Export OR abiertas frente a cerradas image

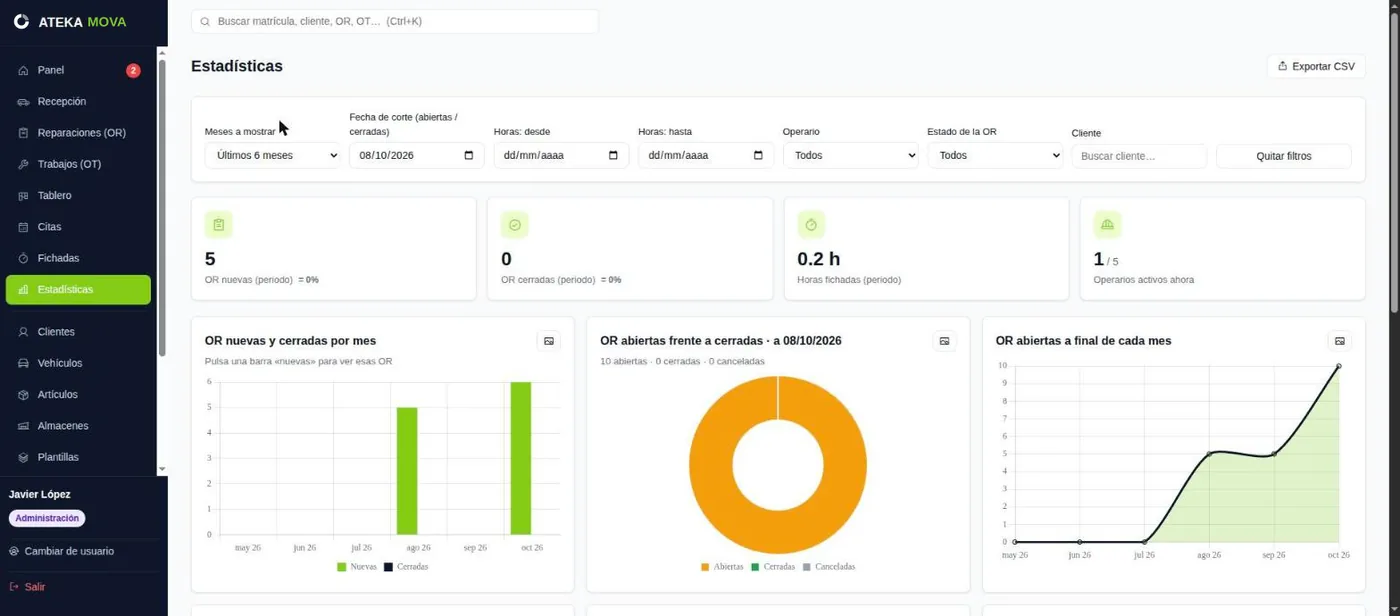(x=944, y=341)
